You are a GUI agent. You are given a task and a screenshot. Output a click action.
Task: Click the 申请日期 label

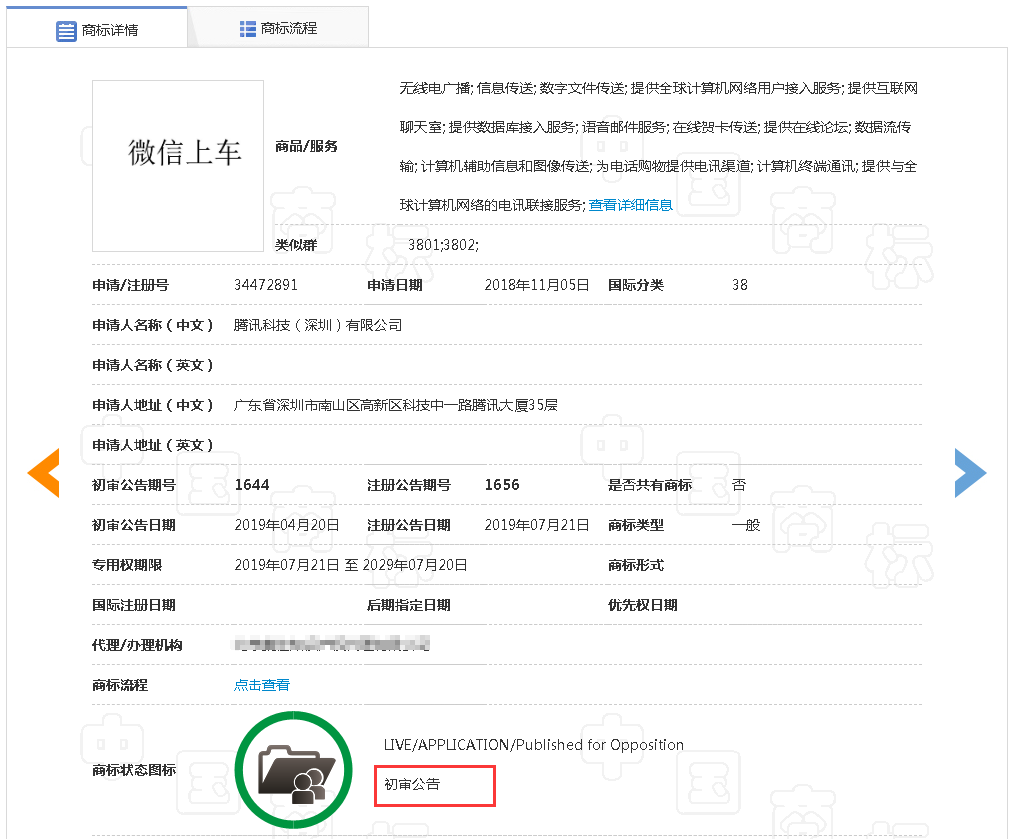[x=394, y=285]
